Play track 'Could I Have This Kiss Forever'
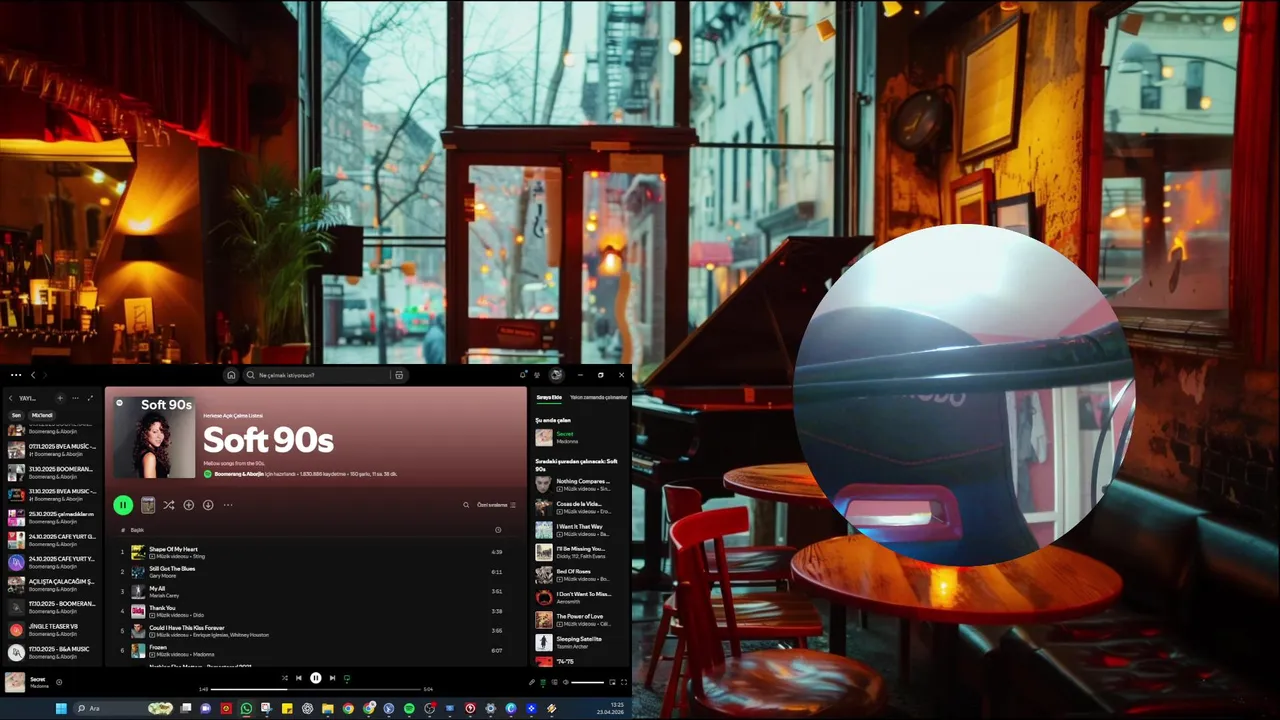 pyautogui.click(x=316, y=631)
